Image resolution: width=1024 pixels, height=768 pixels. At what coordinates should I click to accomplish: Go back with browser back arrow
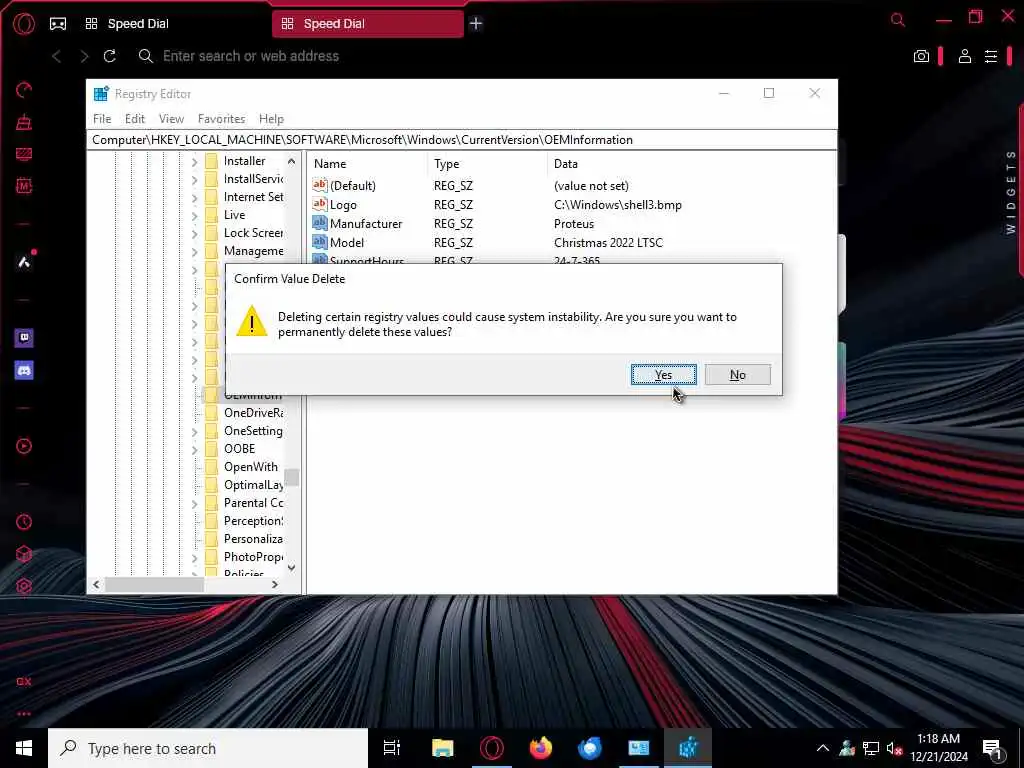coord(57,56)
